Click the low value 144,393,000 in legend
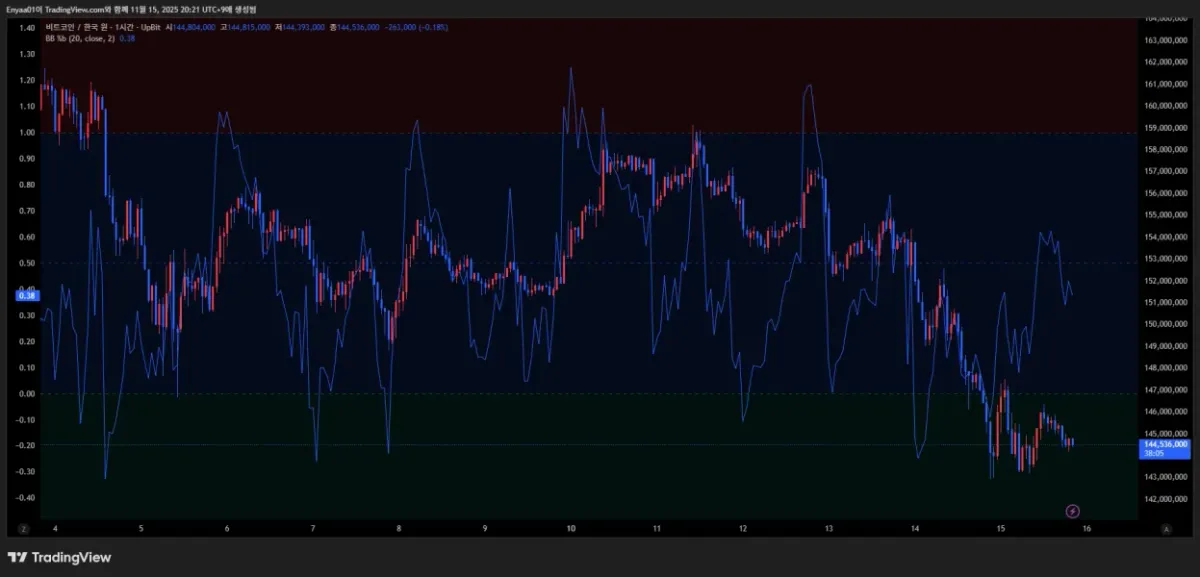This screenshot has width=1200, height=577. point(302,27)
